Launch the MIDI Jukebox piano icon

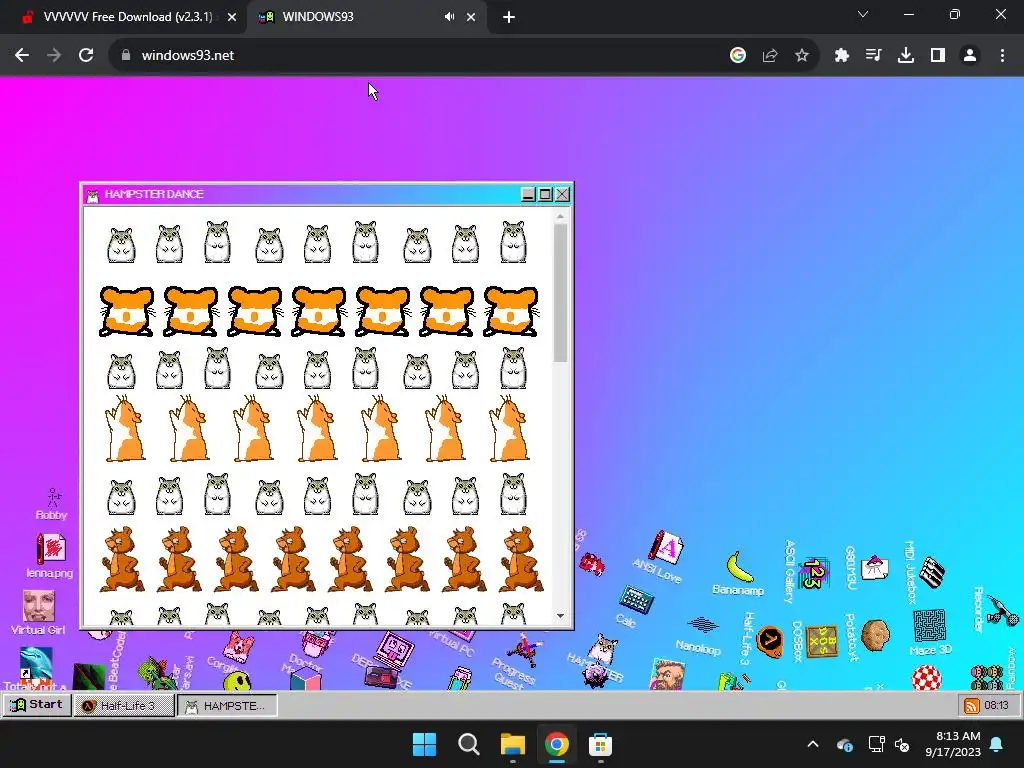[x=931, y=571]
